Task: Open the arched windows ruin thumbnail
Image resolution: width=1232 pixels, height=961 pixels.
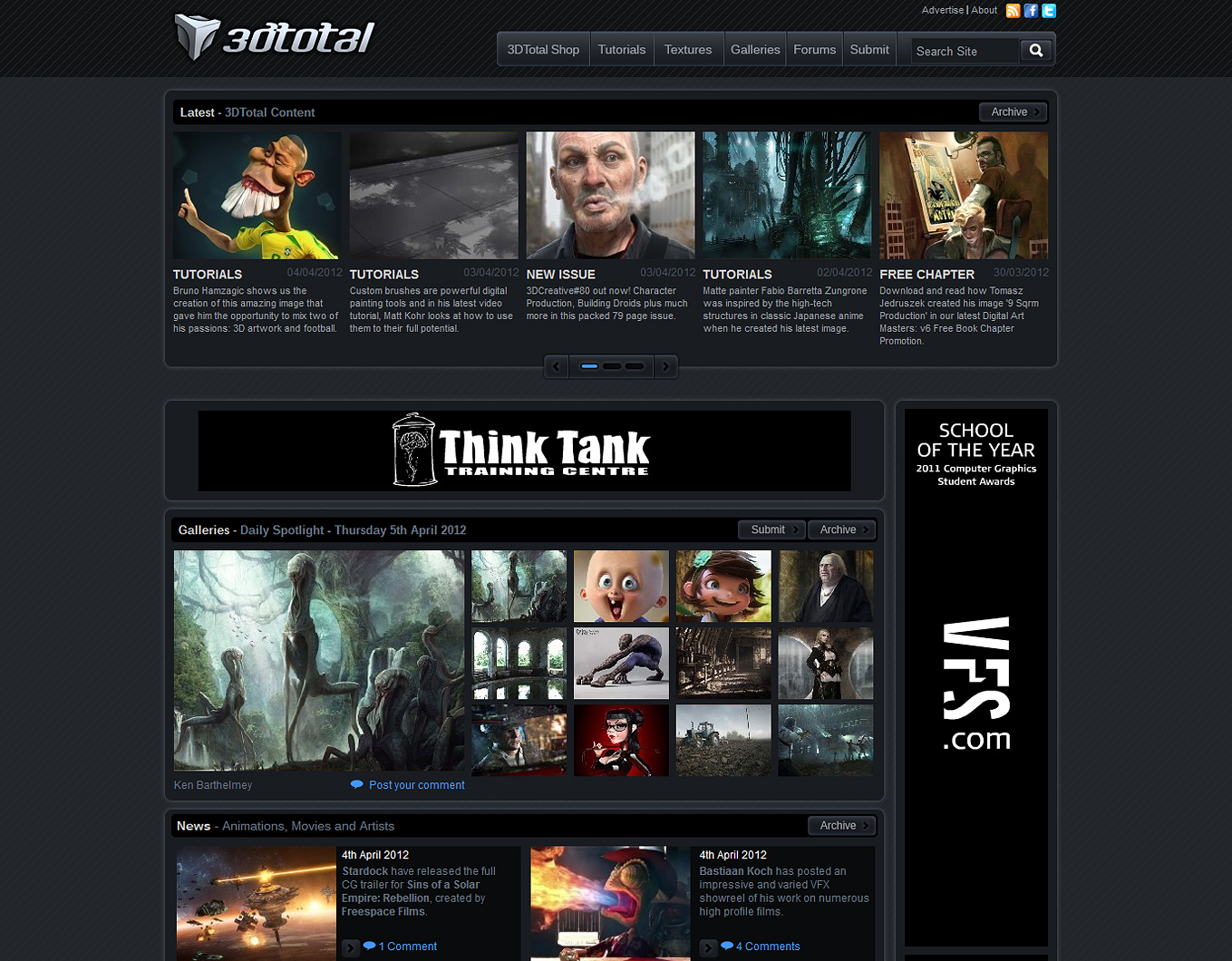Action: tap(519, 663)
